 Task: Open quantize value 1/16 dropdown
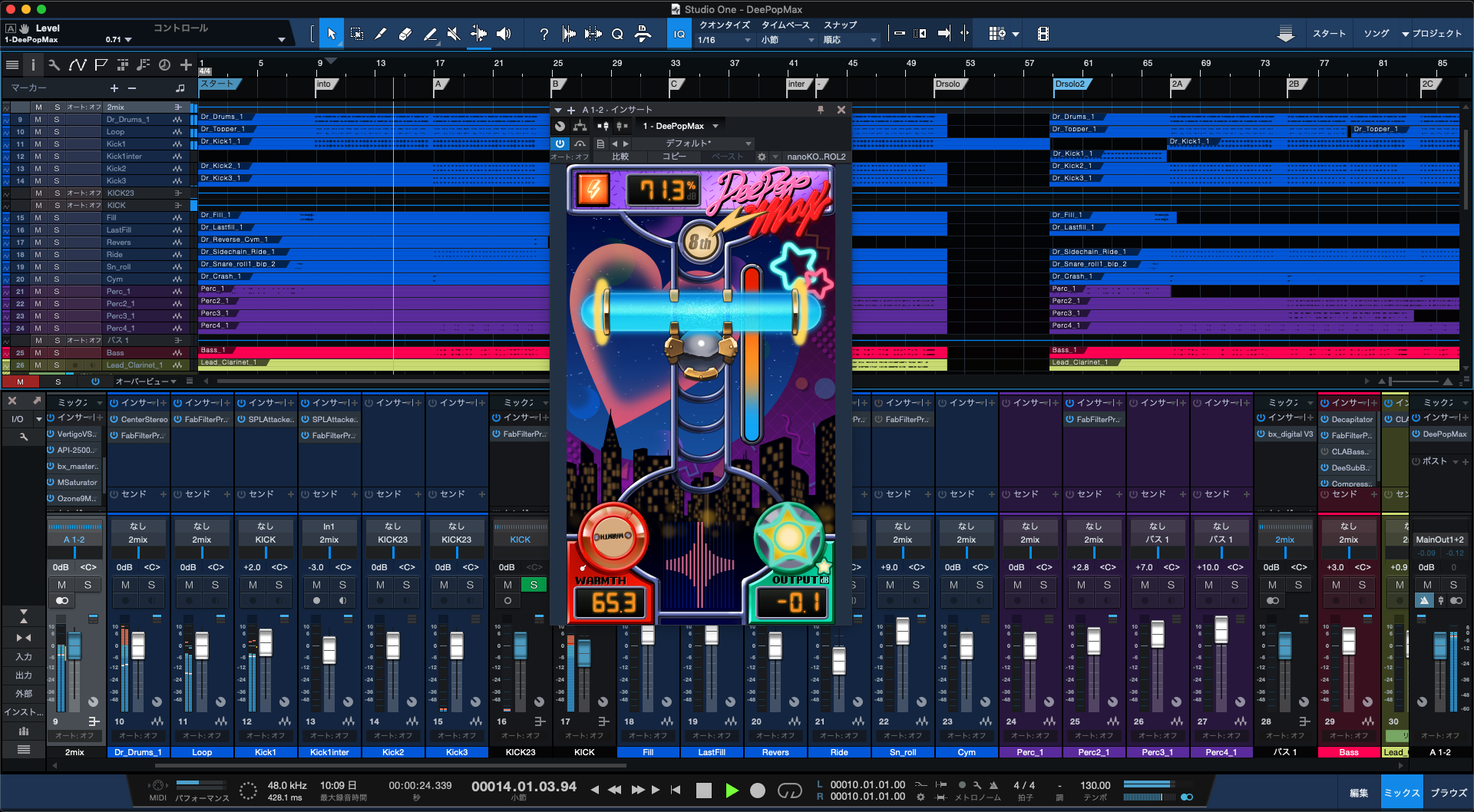pos(724,40)
